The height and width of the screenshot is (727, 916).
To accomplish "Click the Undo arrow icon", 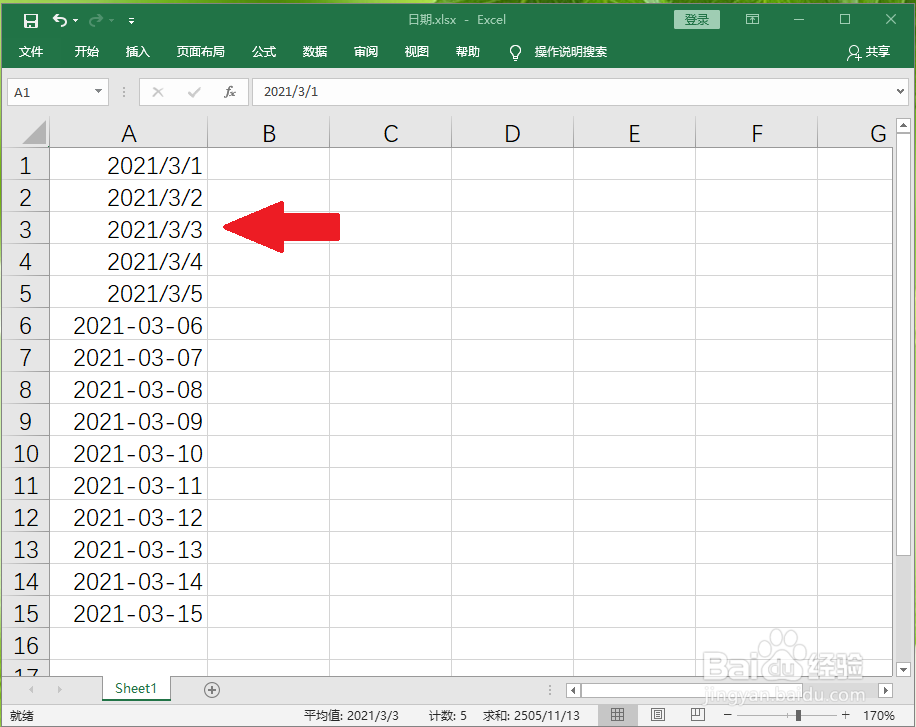I will tap(60, 20).
